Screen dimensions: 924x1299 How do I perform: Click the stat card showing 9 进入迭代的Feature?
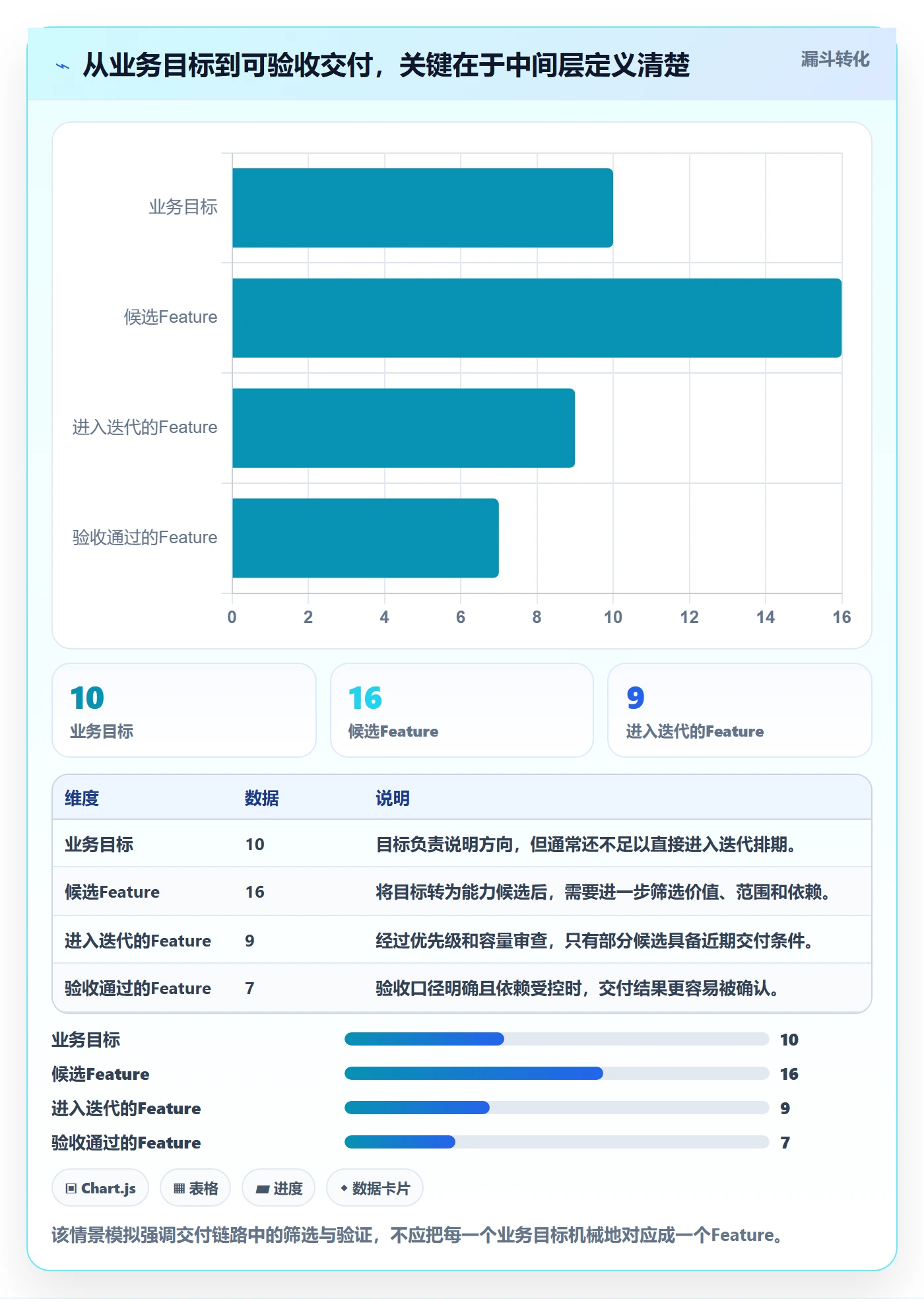point(740,710)
